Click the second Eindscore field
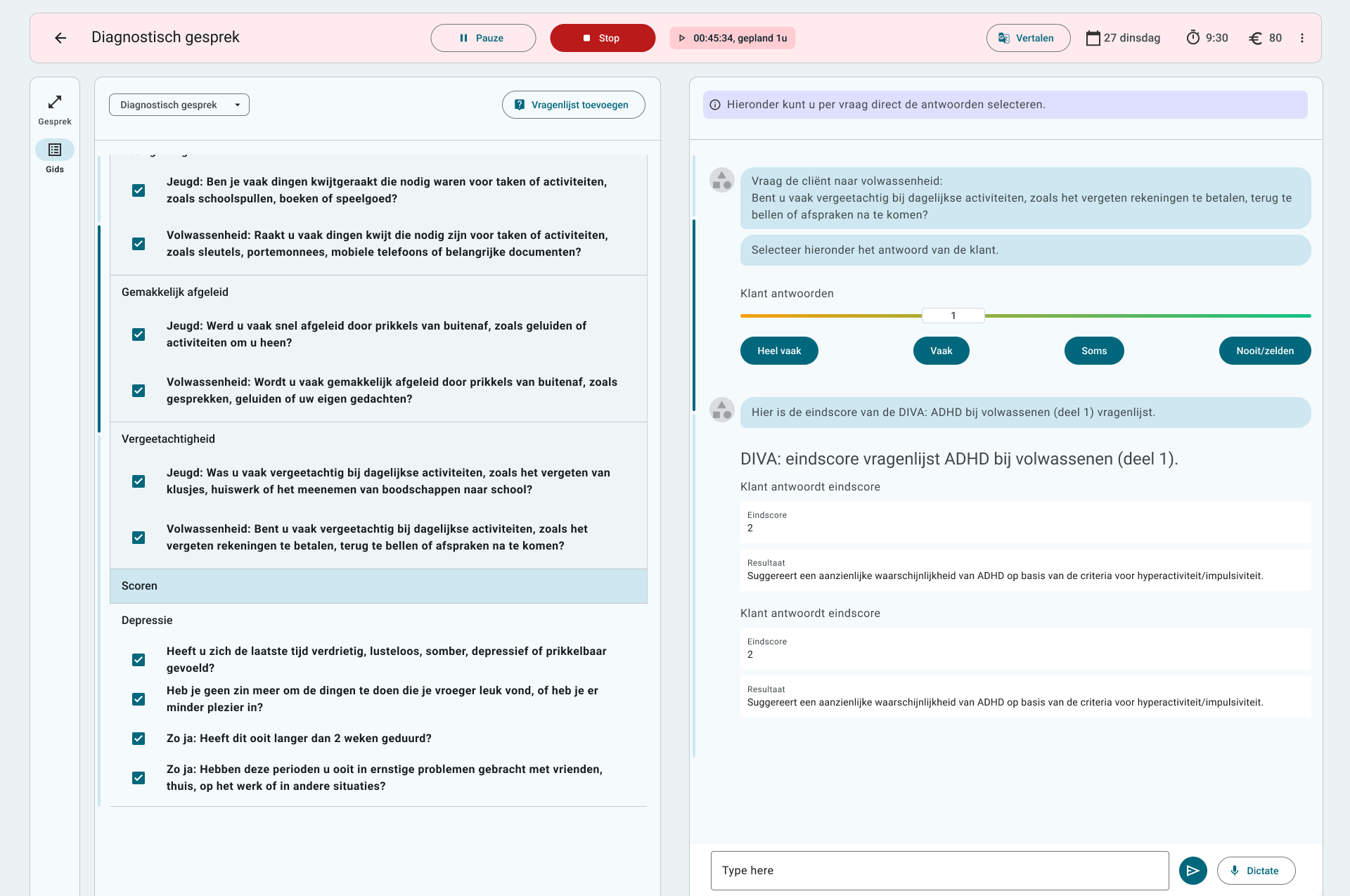 pyautogui.click(x=1025, y=649)
